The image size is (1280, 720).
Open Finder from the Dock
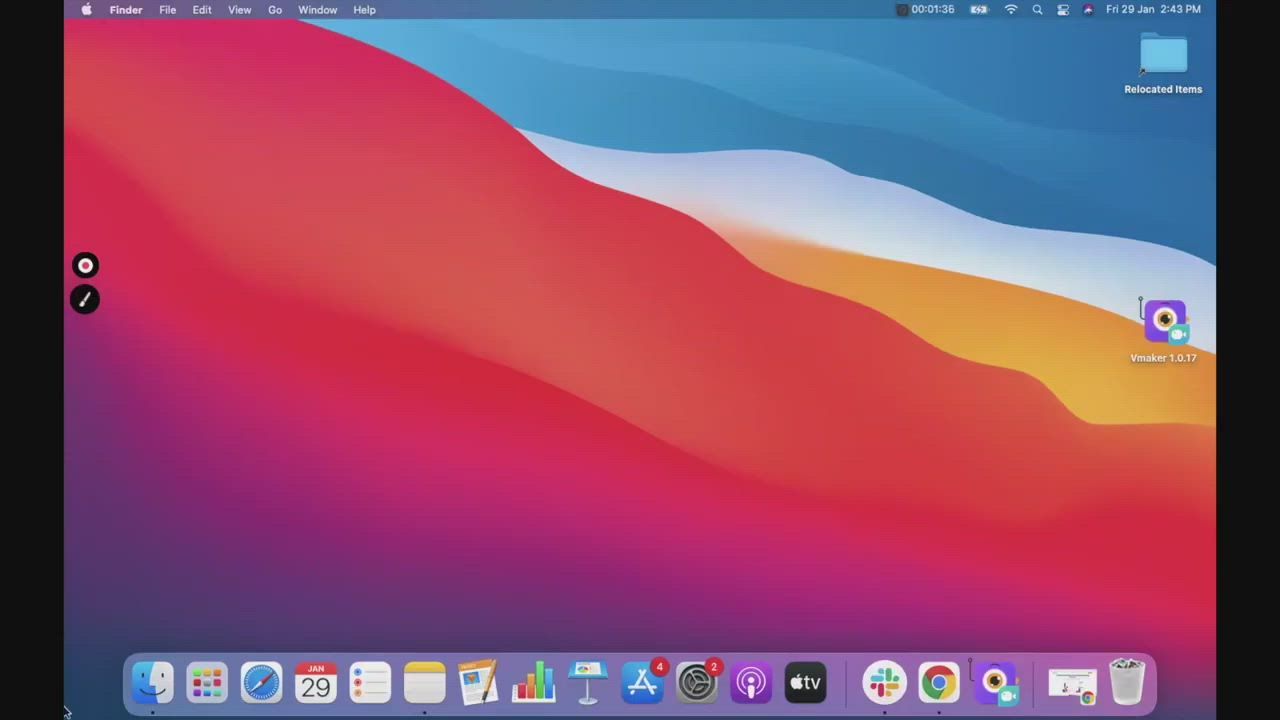click(x=152, y=683)
